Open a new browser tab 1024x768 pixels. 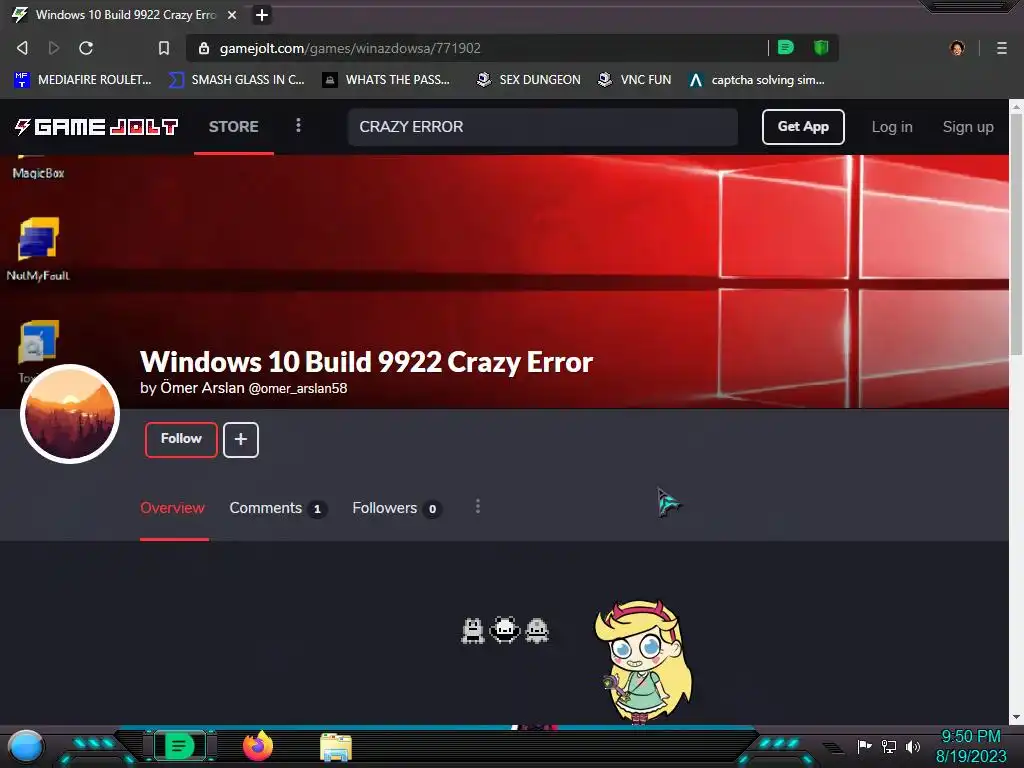coord(262,15)
